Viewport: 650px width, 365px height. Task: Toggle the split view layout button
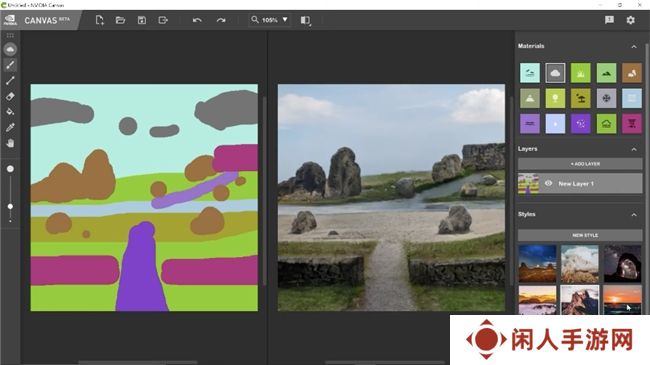tap(306, 20)
